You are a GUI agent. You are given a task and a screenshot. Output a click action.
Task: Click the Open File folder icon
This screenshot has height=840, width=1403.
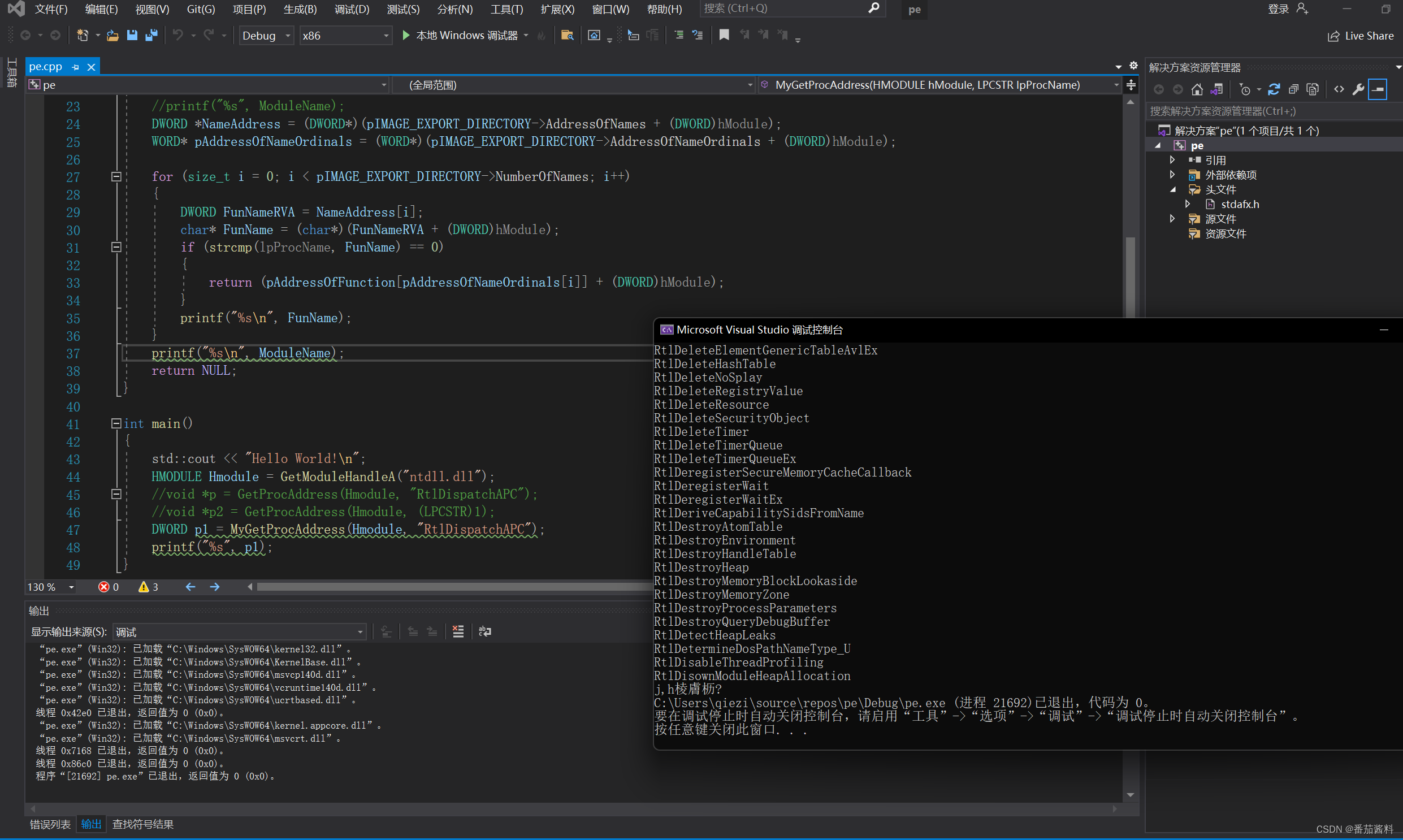[112, 35]
